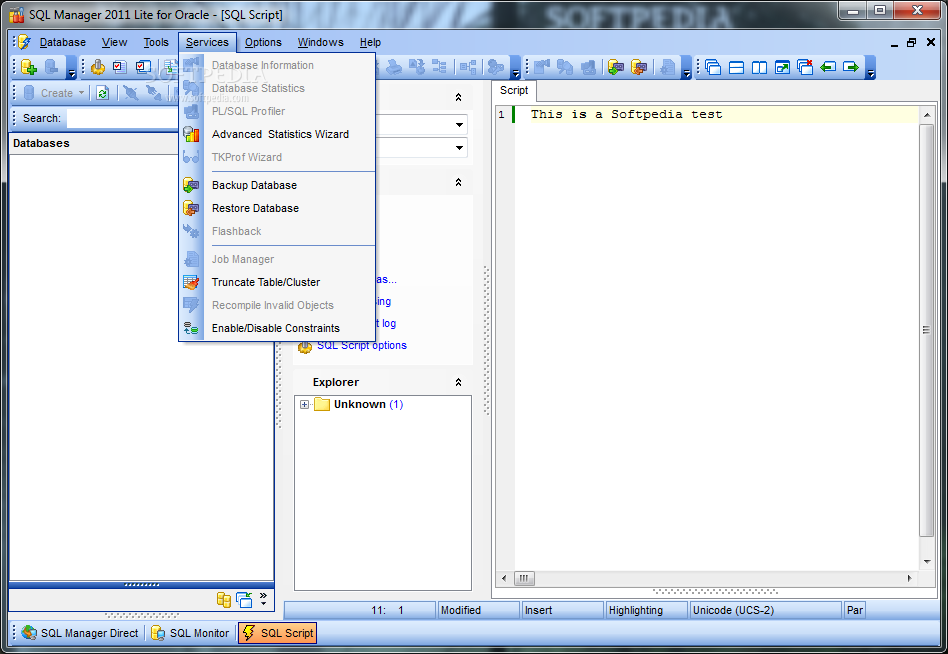Open the lower combo box dropdown arrow
The width and height of the screenshot is (948, 654).
click(459, 147)
